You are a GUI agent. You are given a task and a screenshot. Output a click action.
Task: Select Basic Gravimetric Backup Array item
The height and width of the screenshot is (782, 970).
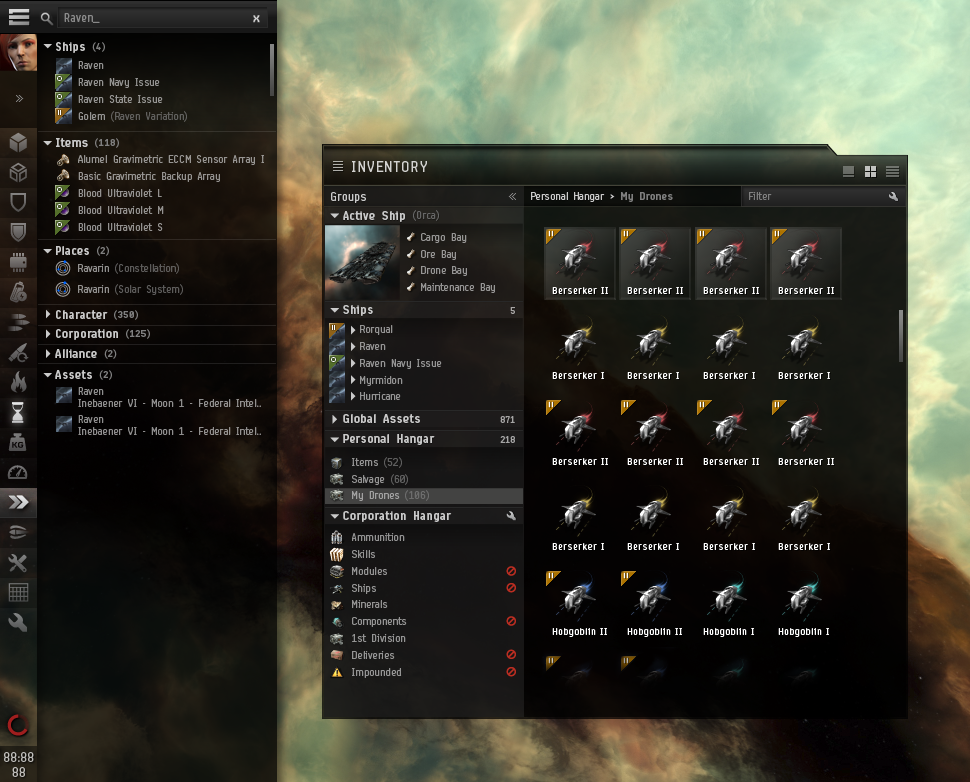[x=148, y=176]
